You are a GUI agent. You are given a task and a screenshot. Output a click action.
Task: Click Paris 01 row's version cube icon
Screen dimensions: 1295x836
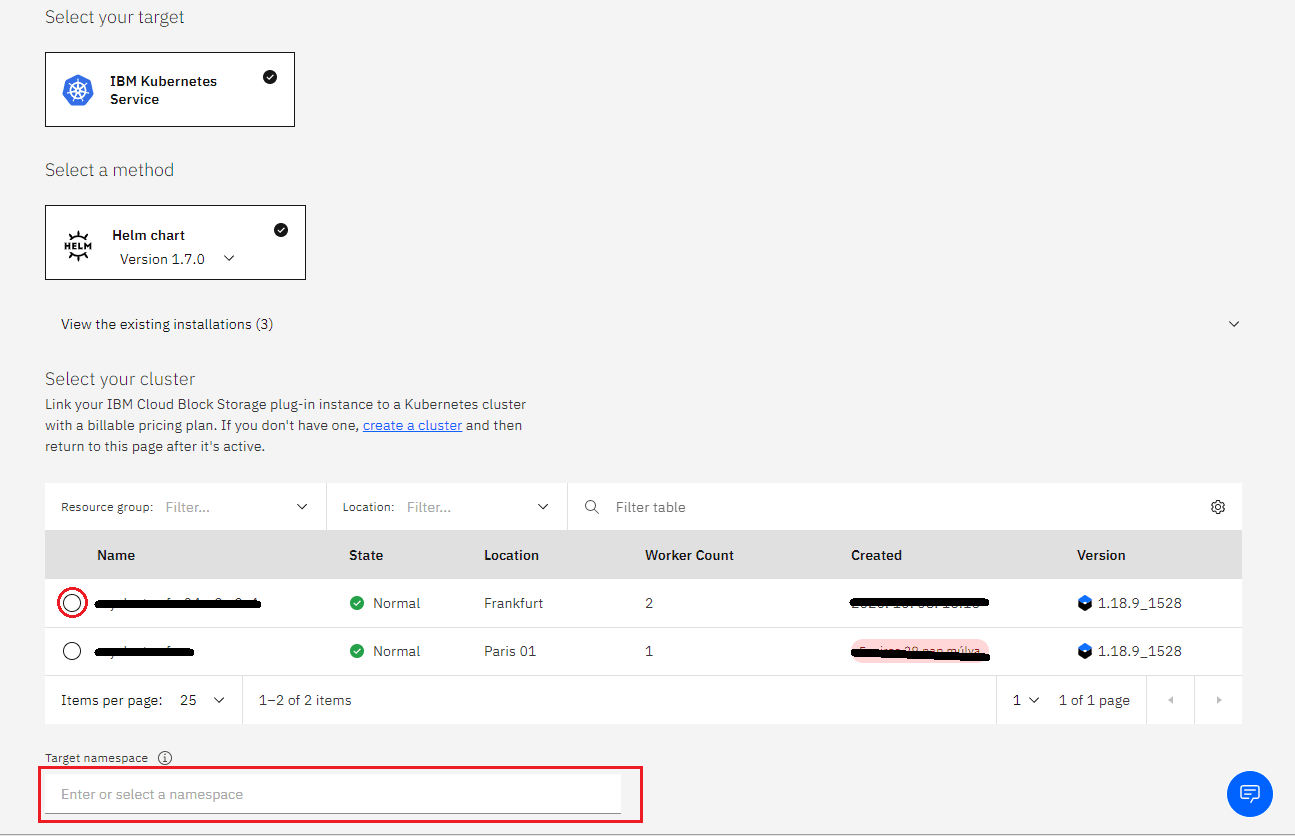1085,651
